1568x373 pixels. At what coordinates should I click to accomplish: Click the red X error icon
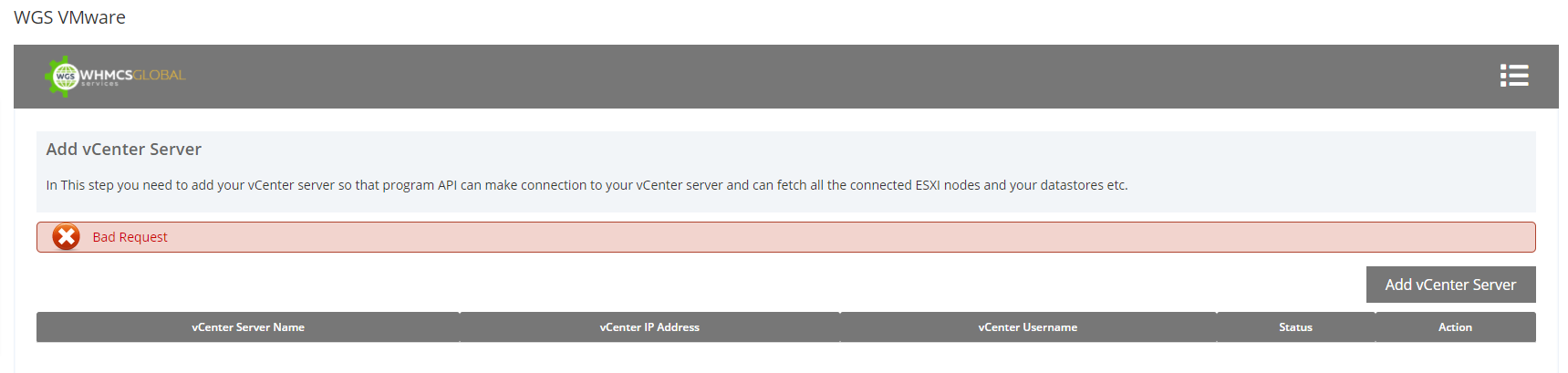tap(66, 237)
